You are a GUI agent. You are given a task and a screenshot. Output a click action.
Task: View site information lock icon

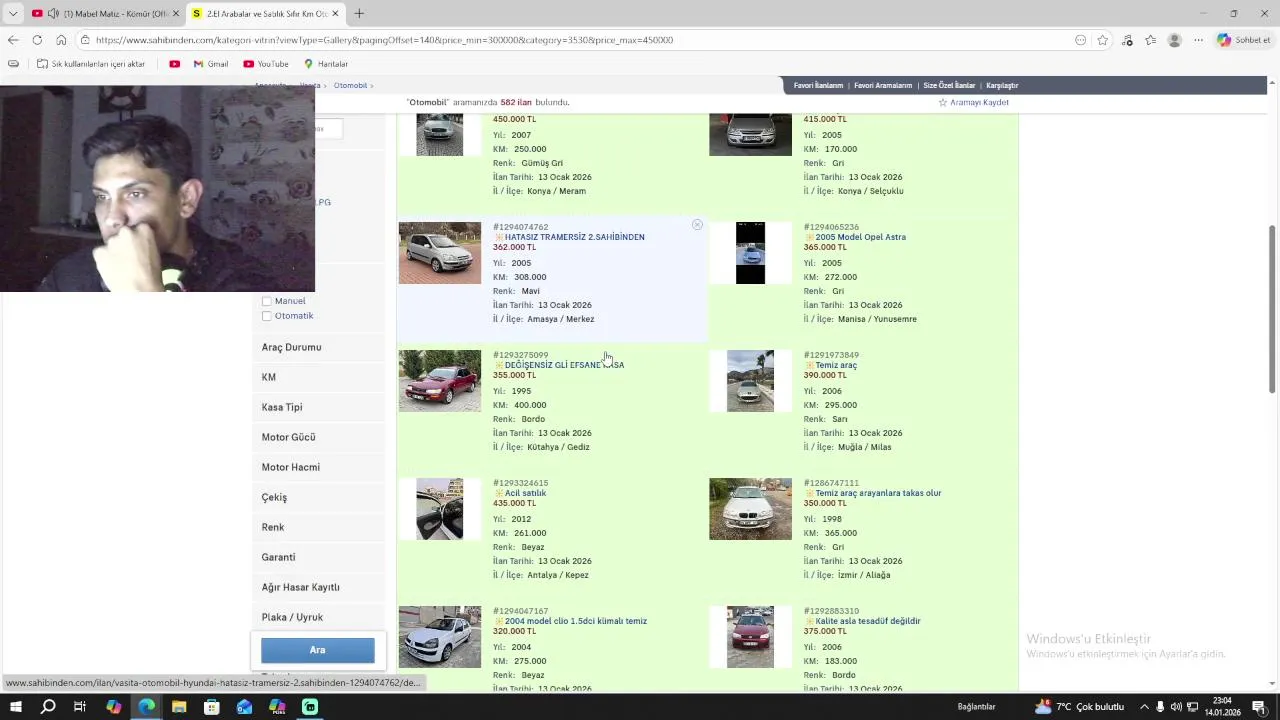pos(86,40)
